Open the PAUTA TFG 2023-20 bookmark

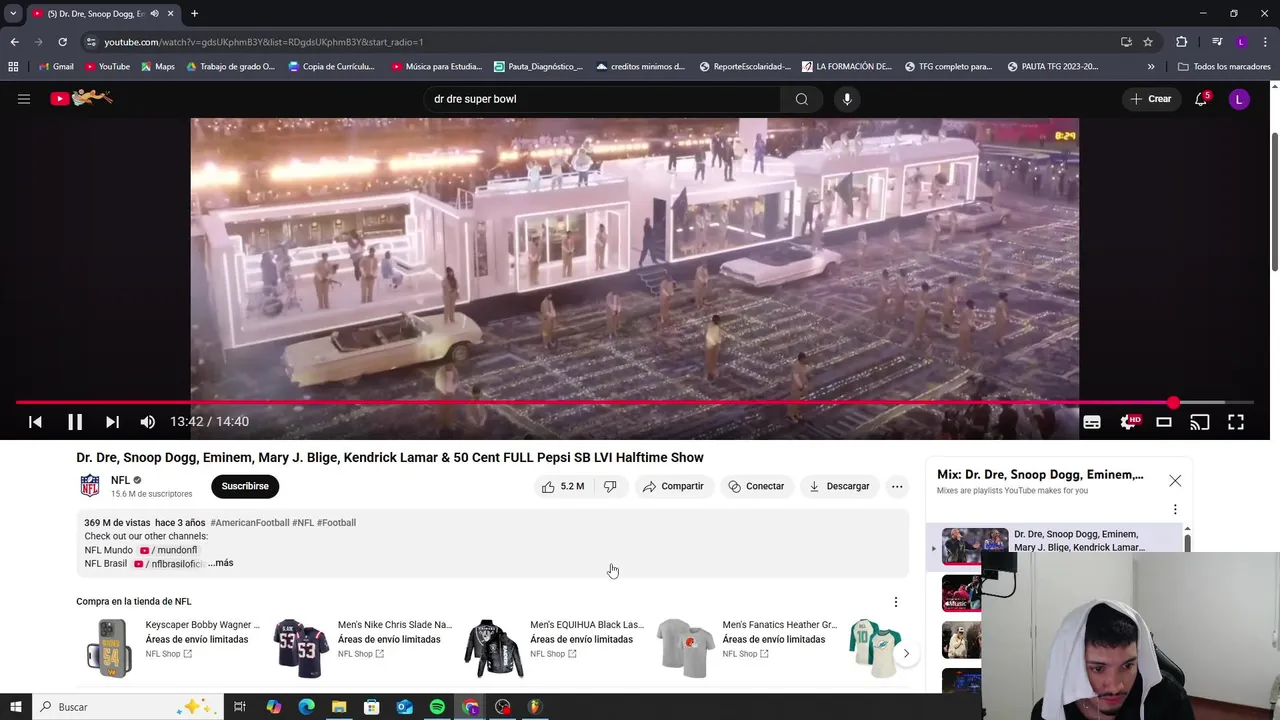(x=1053, y=67)
